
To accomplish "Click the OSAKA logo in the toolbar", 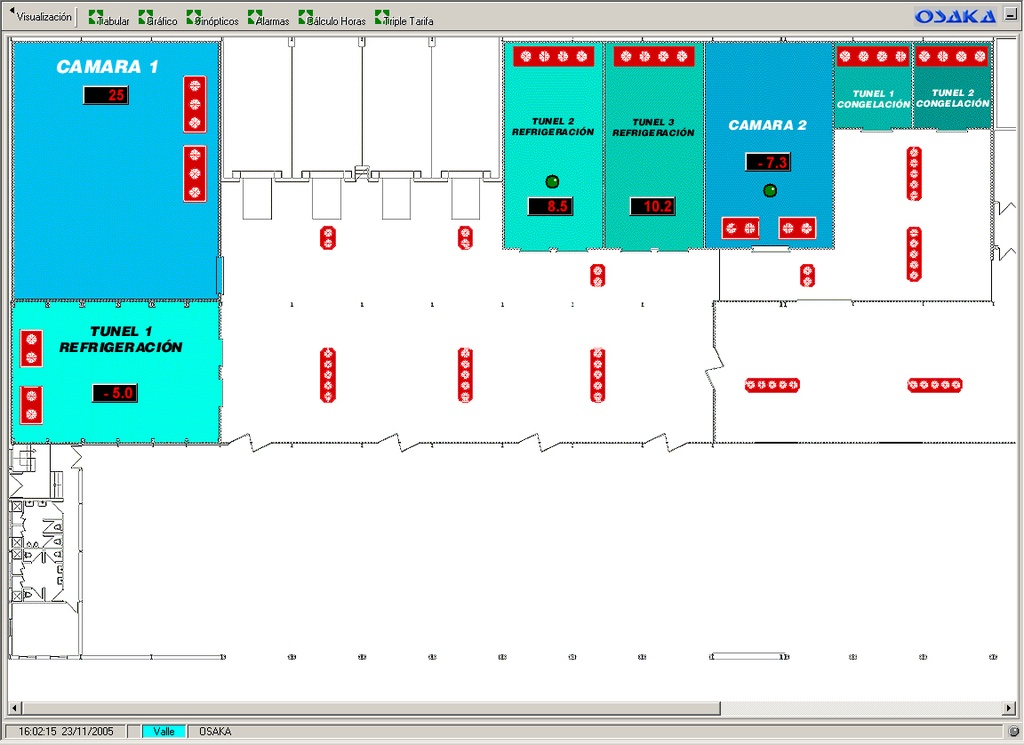I will click(955, 16).
